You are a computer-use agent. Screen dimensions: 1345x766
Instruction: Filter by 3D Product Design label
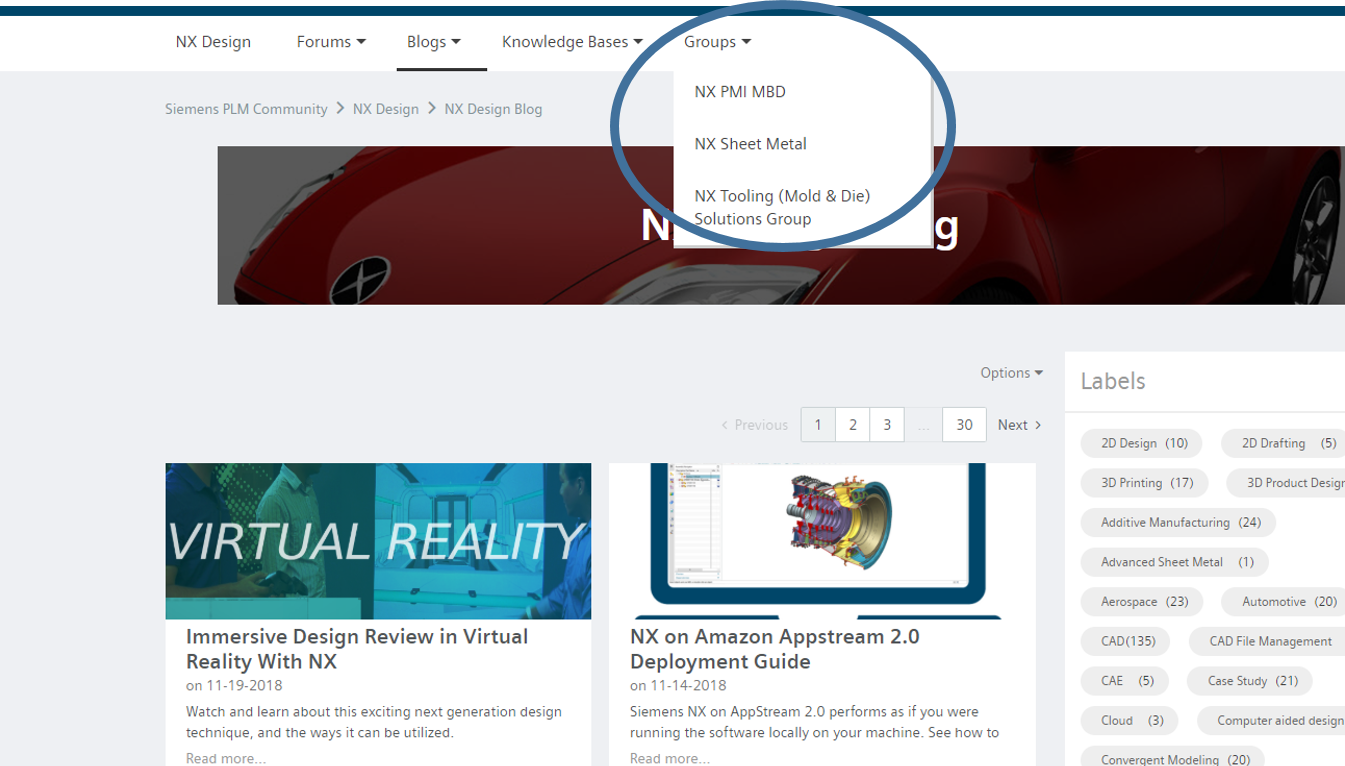(x=1286, y=483)
